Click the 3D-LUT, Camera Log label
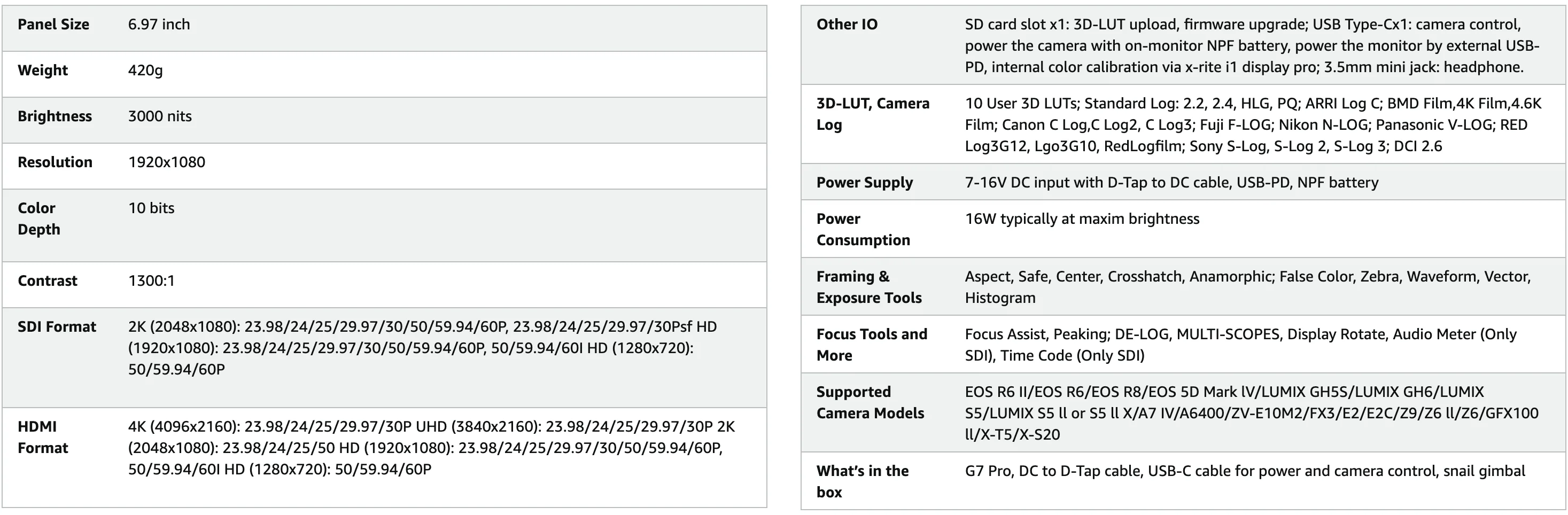Image resolution: width=1568 pixels, height=515 pixels. [873, 114]
